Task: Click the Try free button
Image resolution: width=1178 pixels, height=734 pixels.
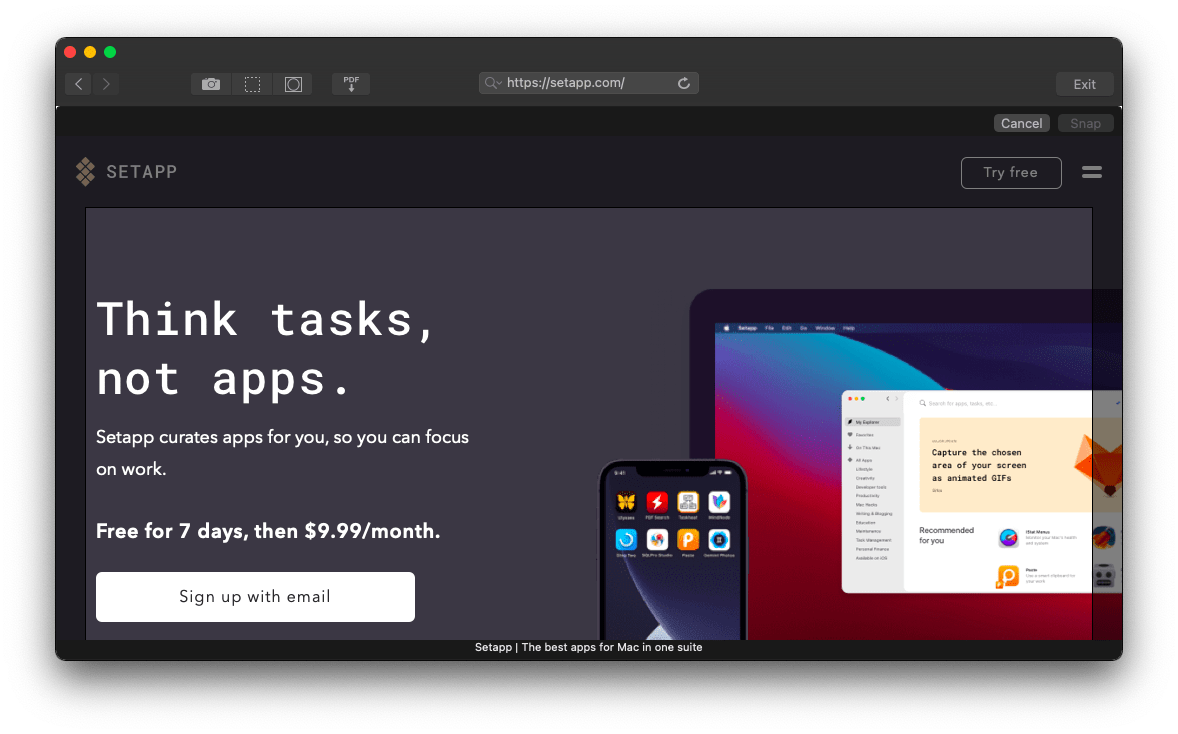Action: 1011,172
